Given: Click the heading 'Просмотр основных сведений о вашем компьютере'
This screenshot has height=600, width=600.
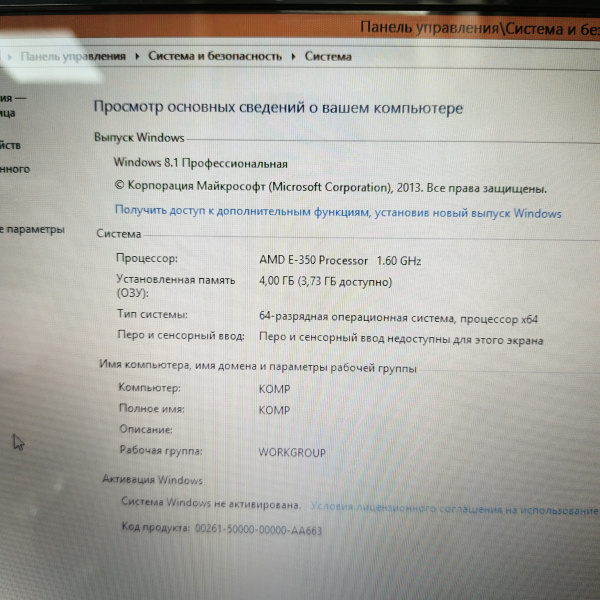Looking at the screenshot, I should (278, 108).
